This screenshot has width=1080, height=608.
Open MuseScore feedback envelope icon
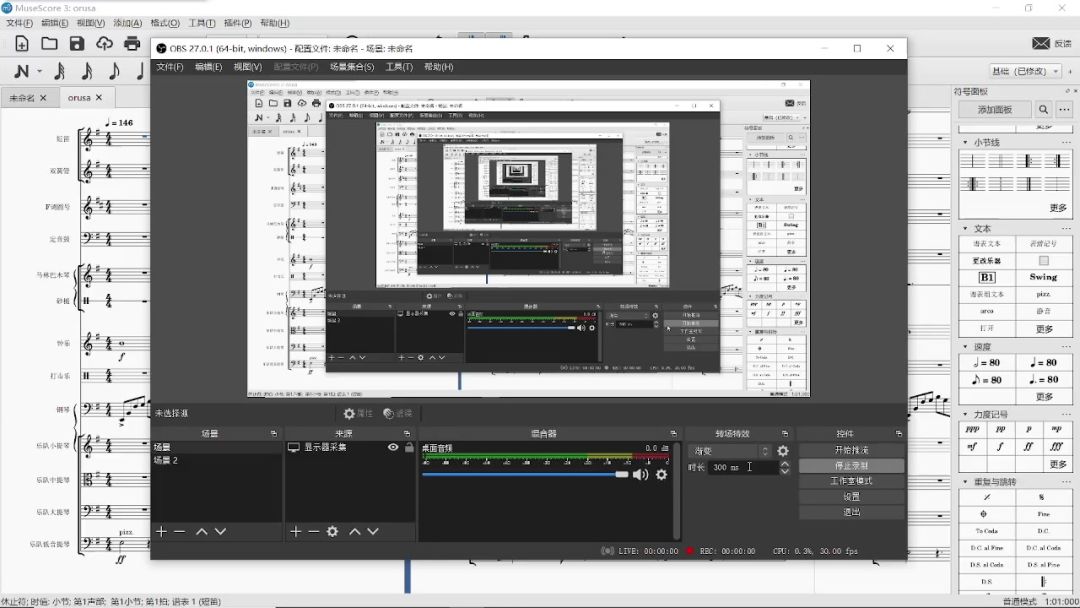click(1041, 43)
